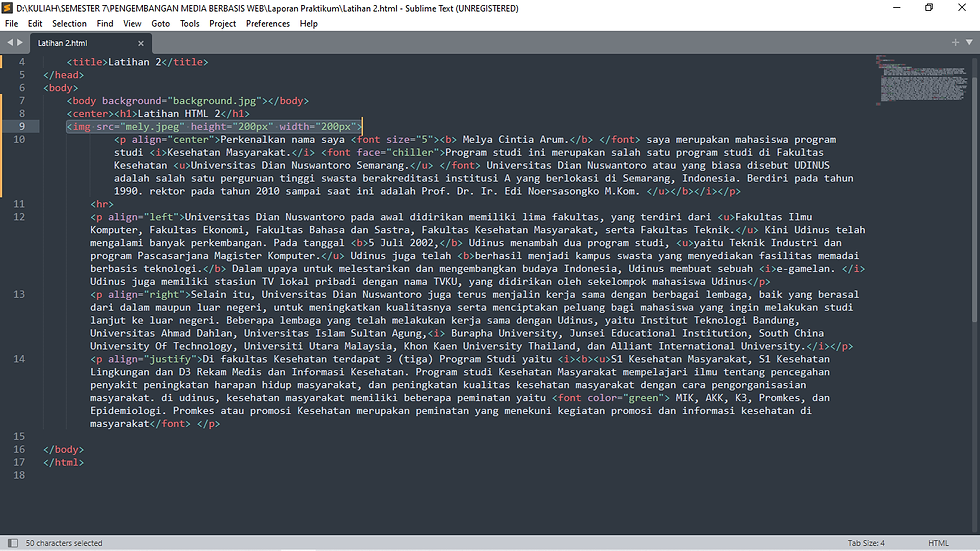
Task: Click the align="right" paragraph tag
Action: coord(141,294)
